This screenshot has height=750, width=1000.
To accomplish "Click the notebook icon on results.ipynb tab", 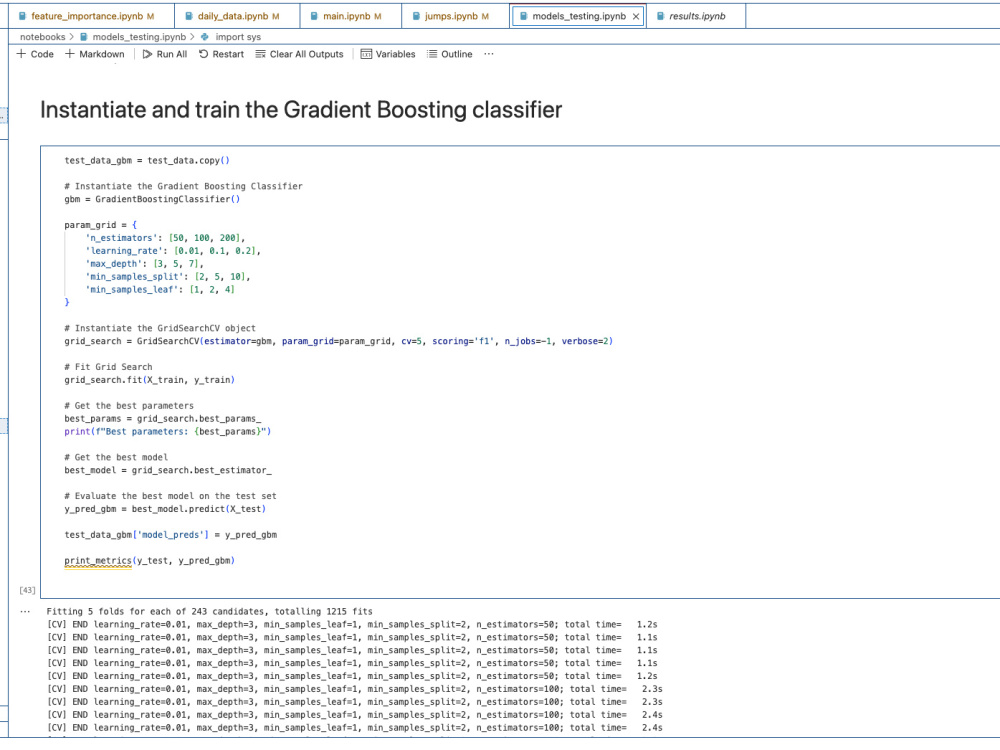I will 660,16.
